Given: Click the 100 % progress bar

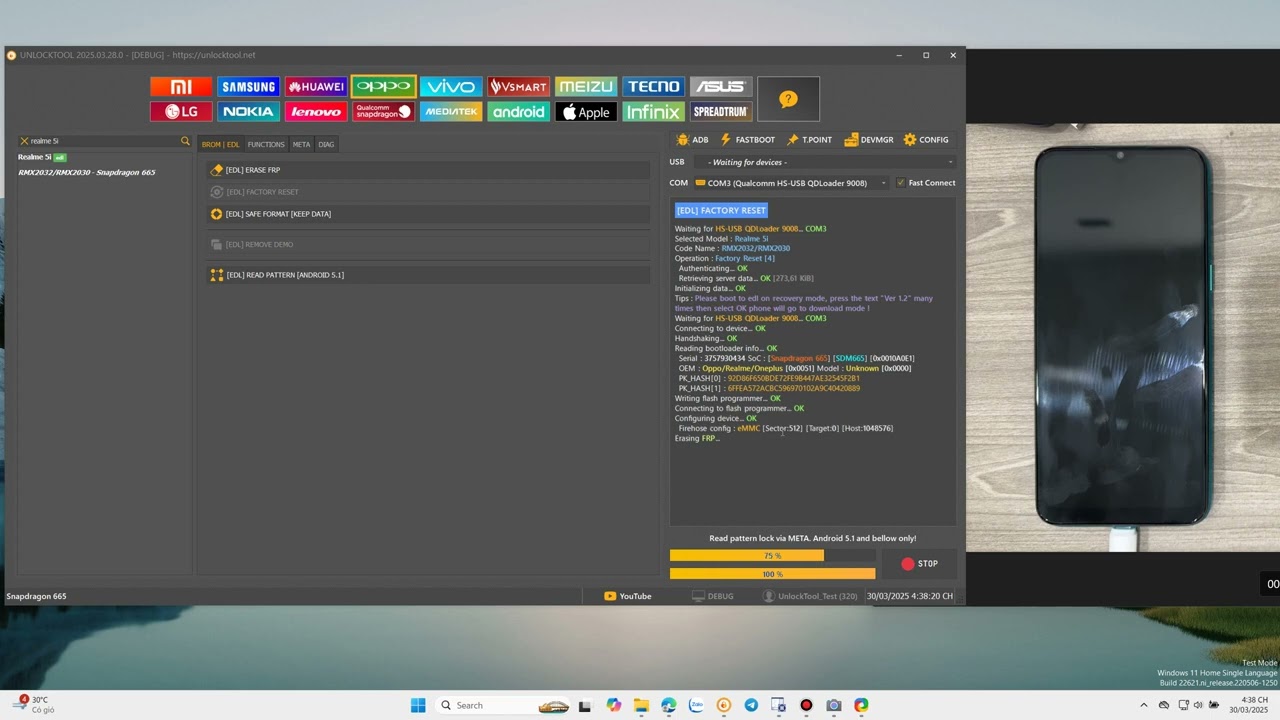Looking at the screenshot, I should tap(772, 574).
